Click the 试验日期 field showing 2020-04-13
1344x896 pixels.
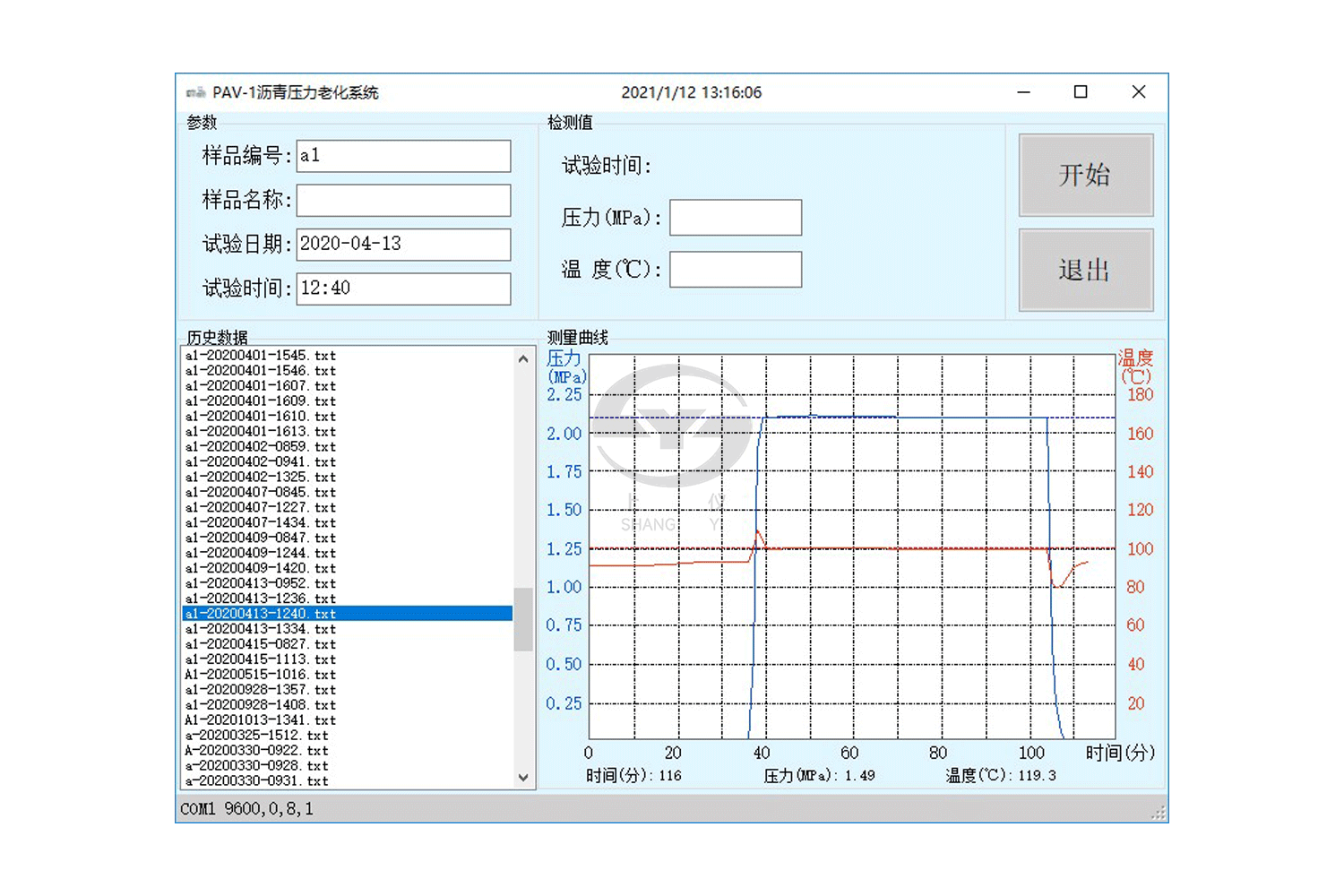(403, 244)
